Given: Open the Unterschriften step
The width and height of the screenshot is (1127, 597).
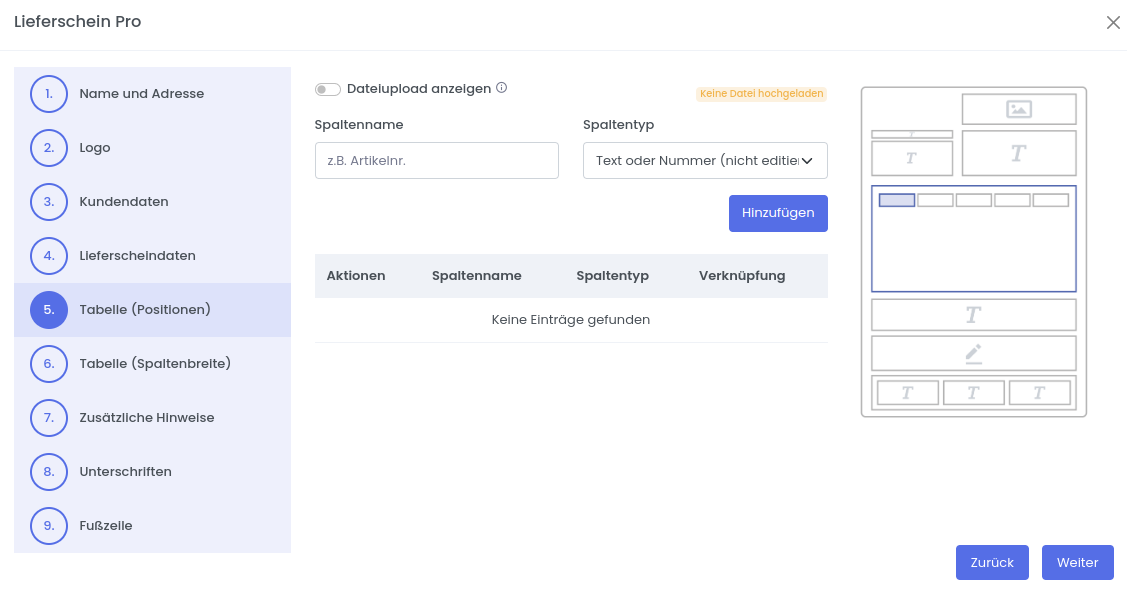Looking at the screenshot, I should coord(125,472).
